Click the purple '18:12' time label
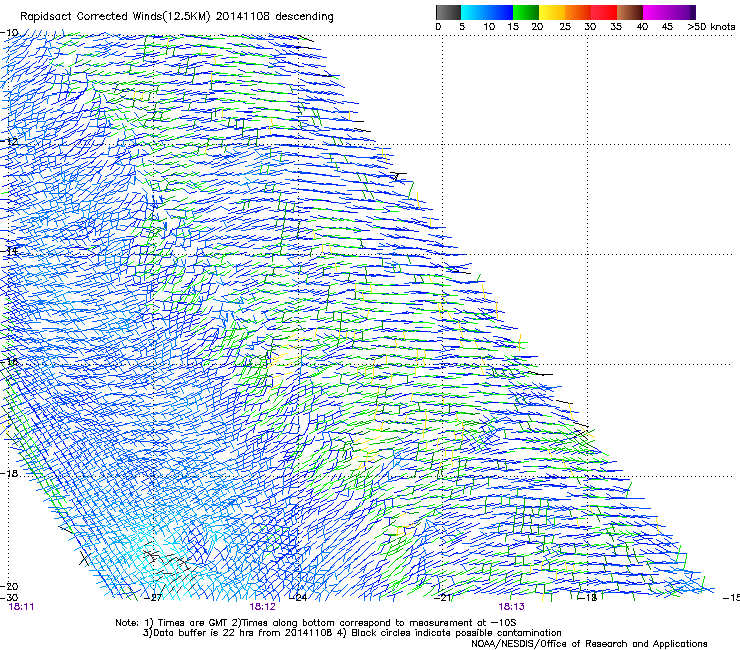 (x=262, y=607)
